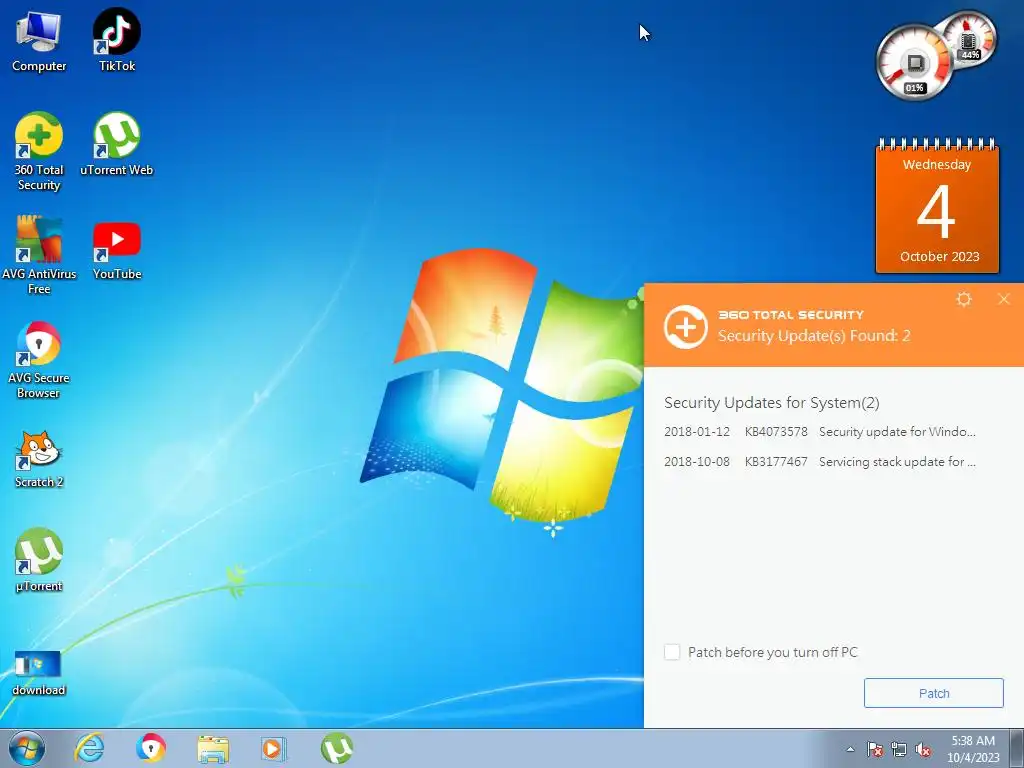Click 'Servicing stack update for ...' description

[897, 462]
